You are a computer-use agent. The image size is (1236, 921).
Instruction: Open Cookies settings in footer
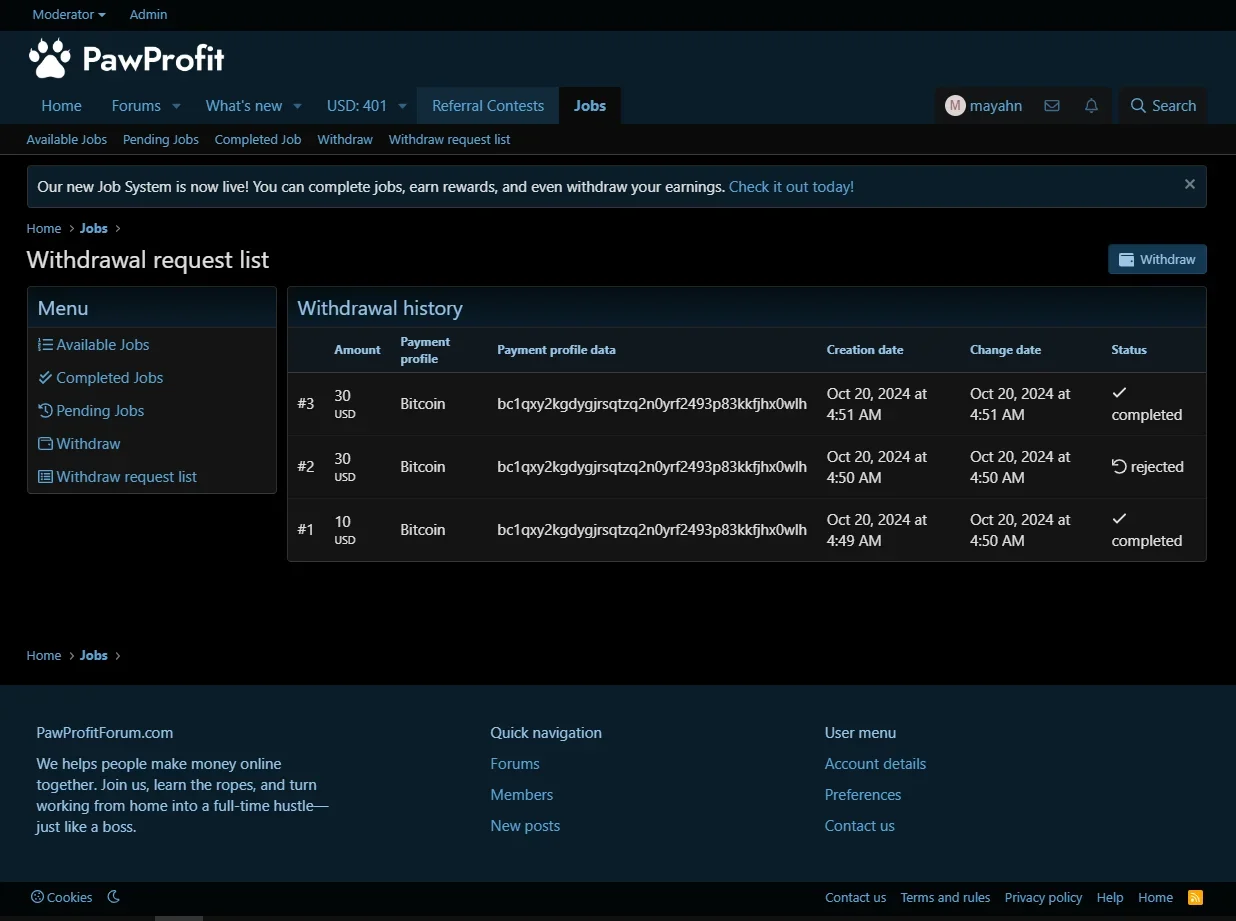(x=62, y=897)
